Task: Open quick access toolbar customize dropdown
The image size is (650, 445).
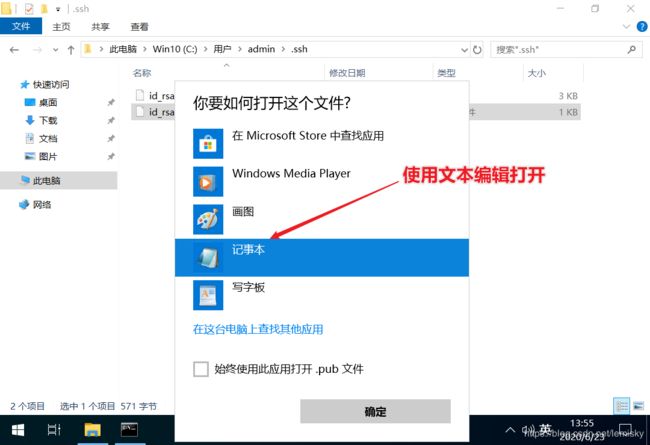Action: tap(58, 9)
